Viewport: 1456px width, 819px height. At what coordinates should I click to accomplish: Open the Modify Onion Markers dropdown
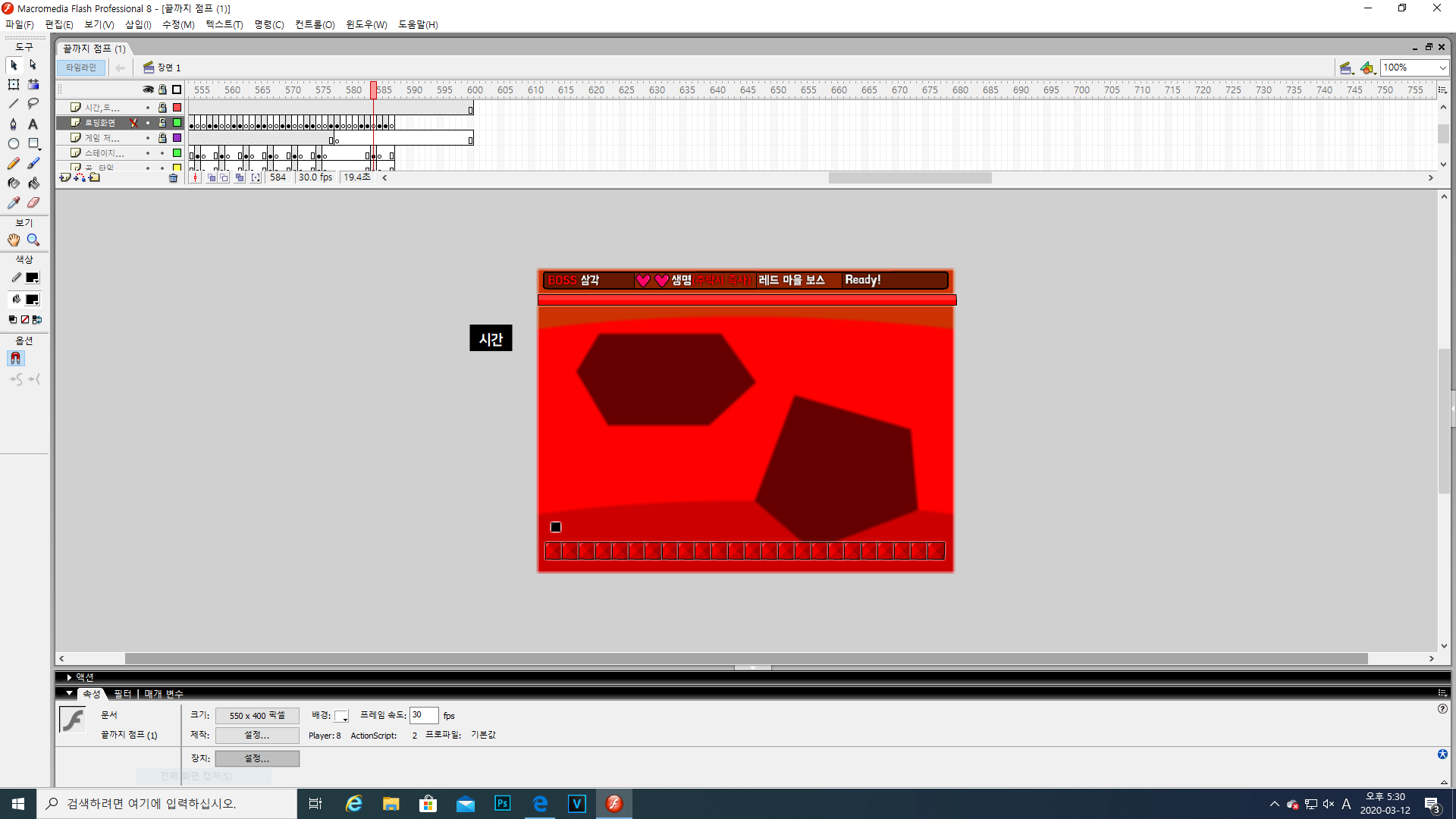(x=256, y=177)
